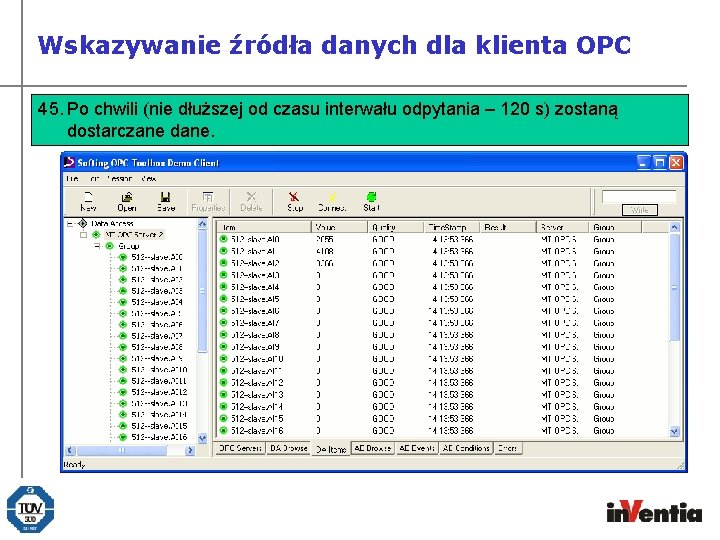The width and height of the screenshot is (720, 540).
Task: Click the Write button
Action: [x=640, y=210]
